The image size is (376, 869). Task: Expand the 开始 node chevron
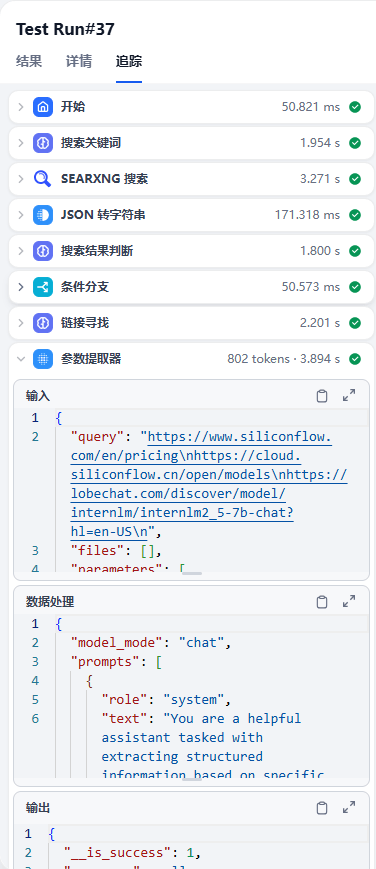point(21,107)
